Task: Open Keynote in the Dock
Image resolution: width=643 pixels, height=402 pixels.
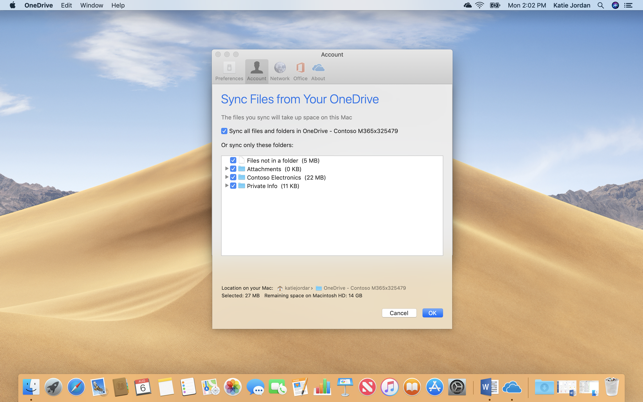Action: (345, 387)
